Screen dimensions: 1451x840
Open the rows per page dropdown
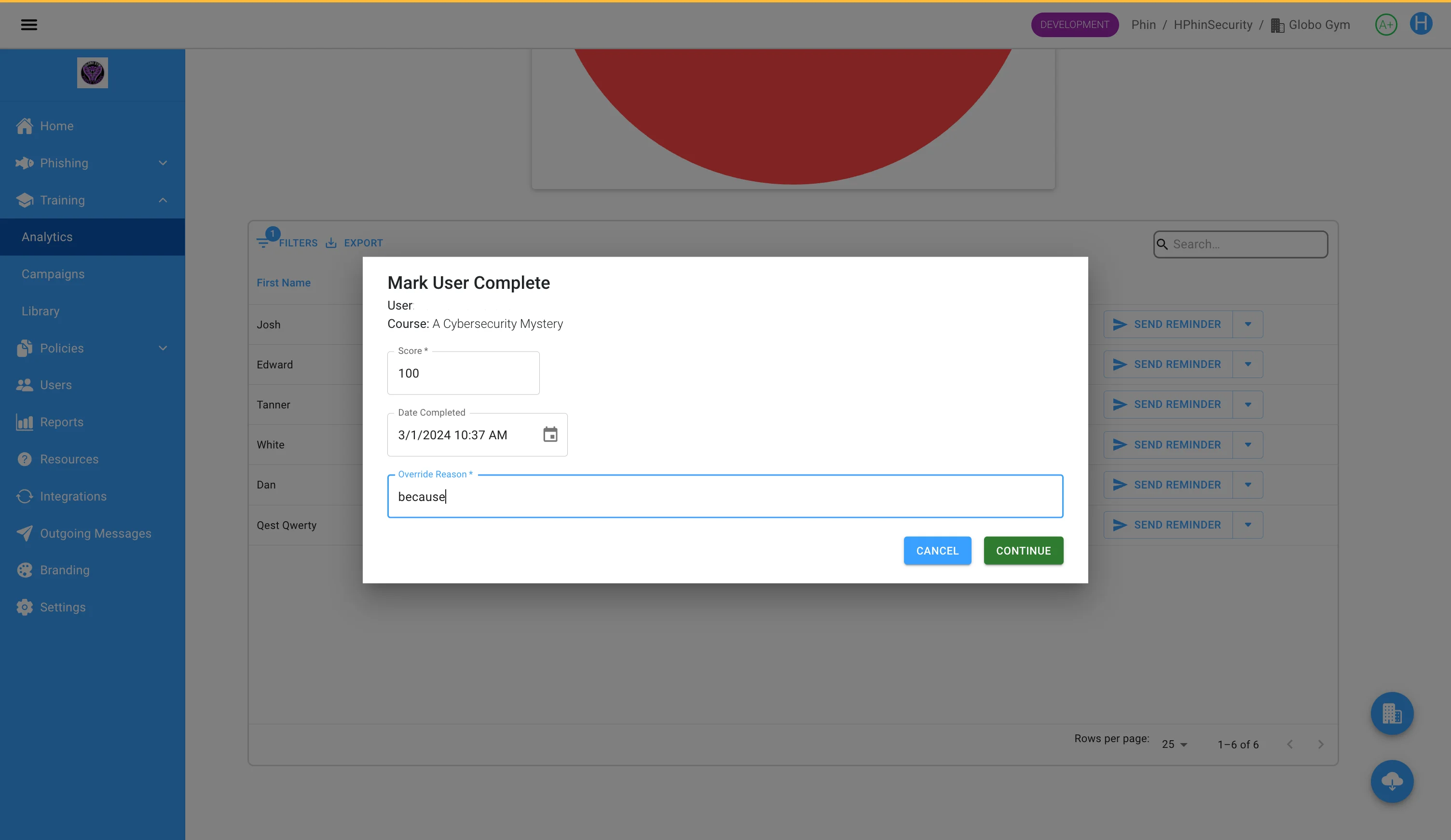tap(1174, 745)
